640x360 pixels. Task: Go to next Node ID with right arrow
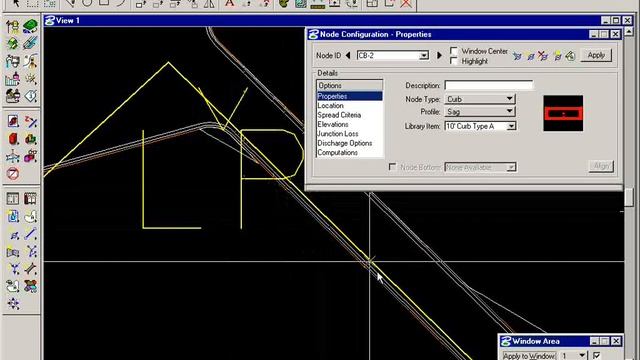(x=439, y=55)
